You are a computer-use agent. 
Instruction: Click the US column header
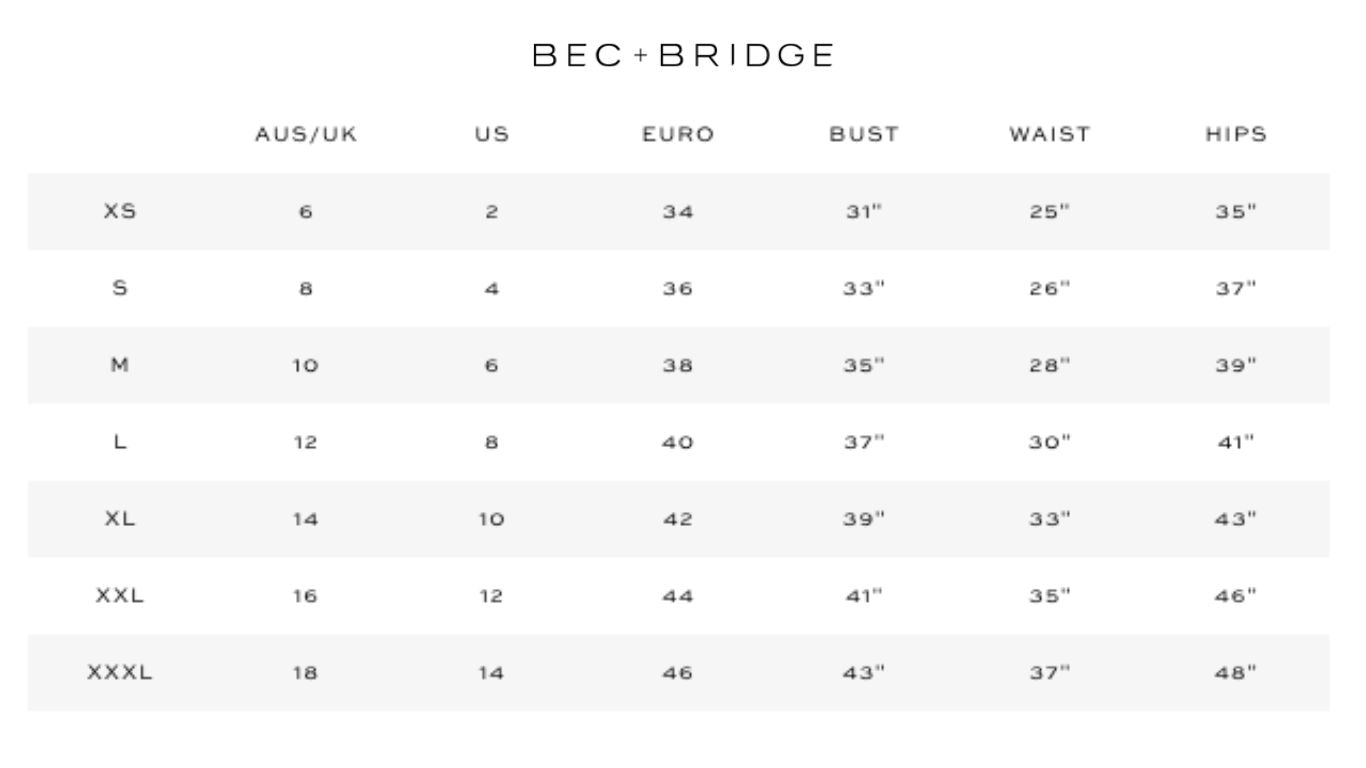(491, 134)
